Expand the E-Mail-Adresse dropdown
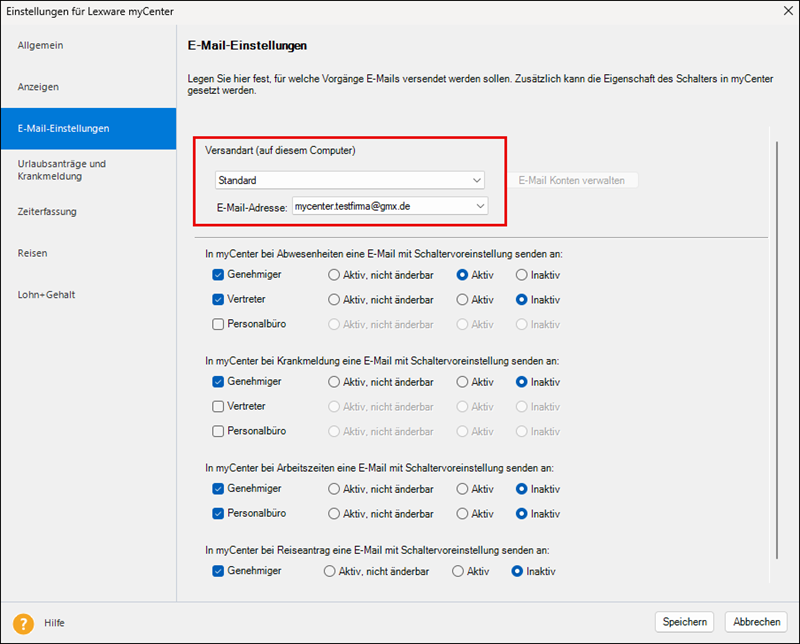 [x=390, y=206]
